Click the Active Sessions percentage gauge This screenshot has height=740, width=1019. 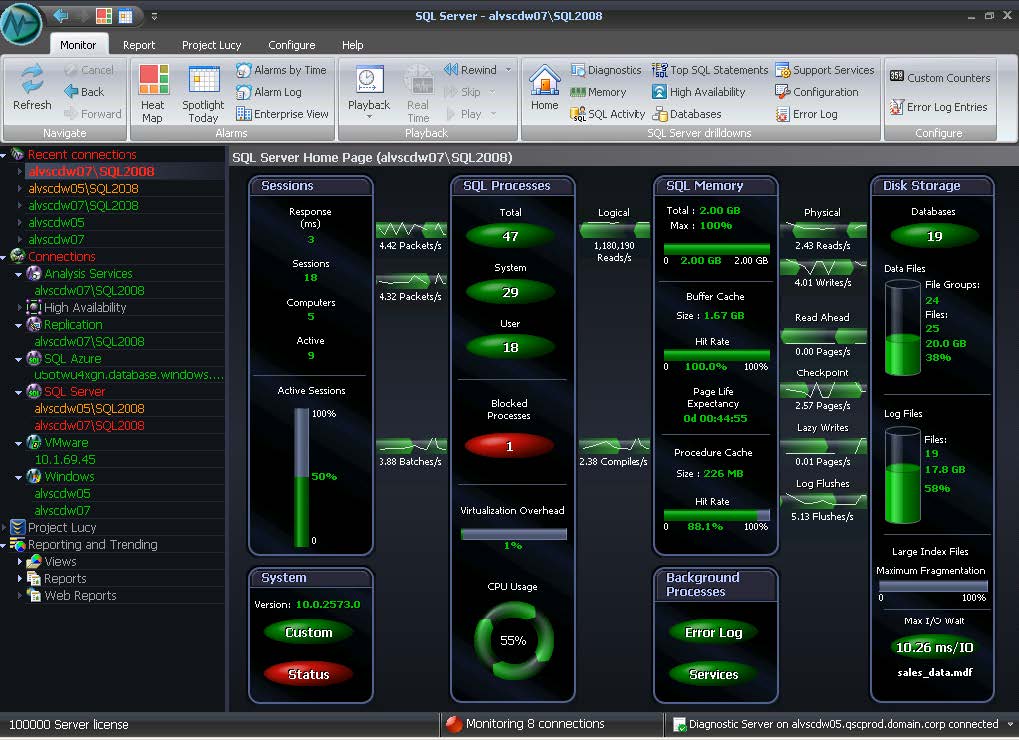(x=302, y=477)
